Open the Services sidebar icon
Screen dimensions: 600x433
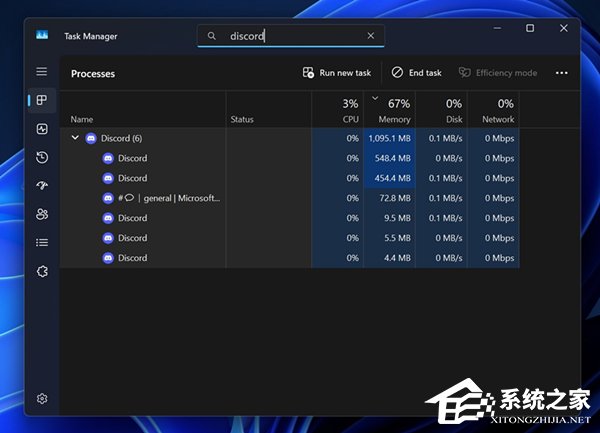[42, 272]
